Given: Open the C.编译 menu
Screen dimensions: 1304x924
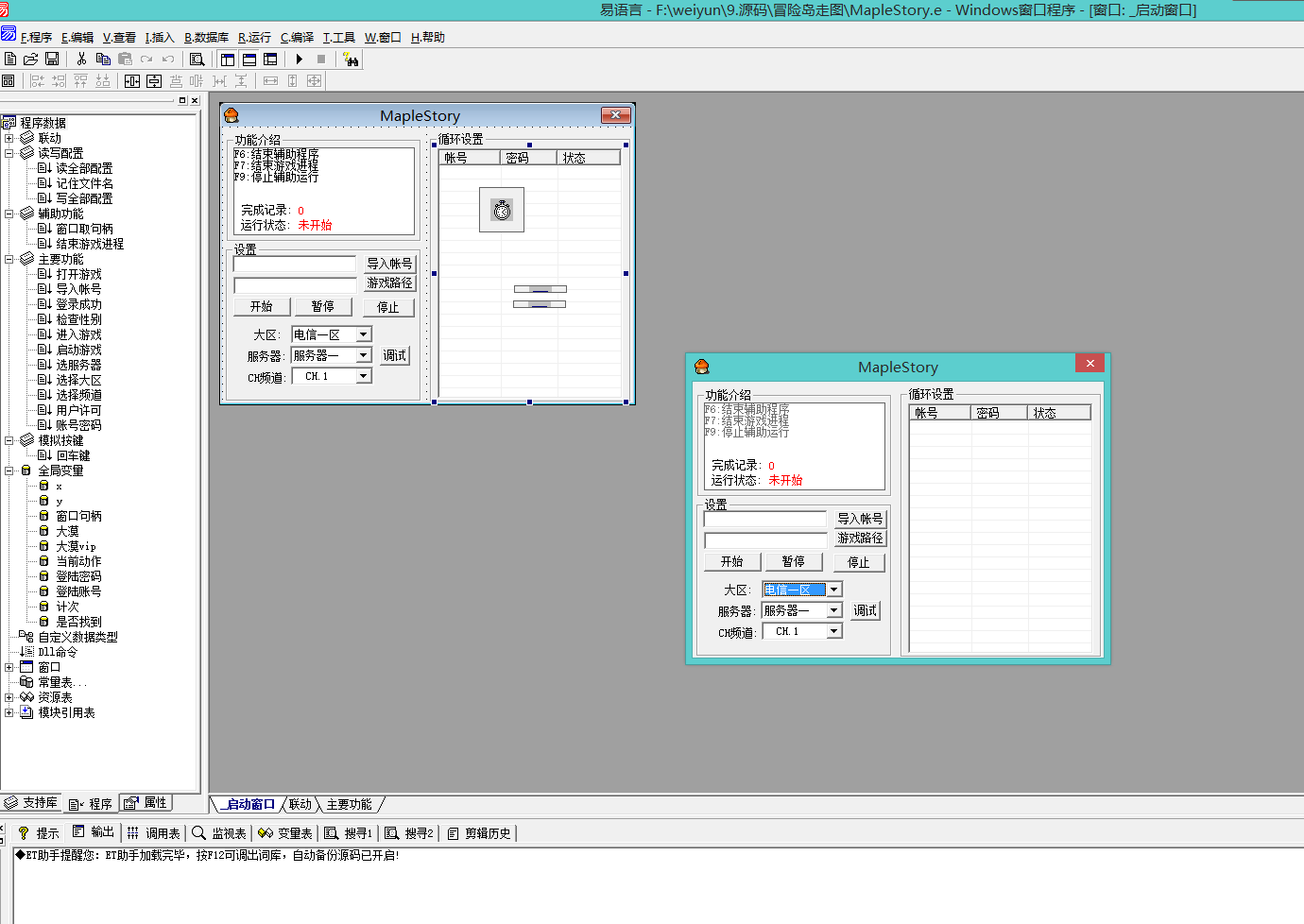Looking at the screenshot, I should click(297, 38).
